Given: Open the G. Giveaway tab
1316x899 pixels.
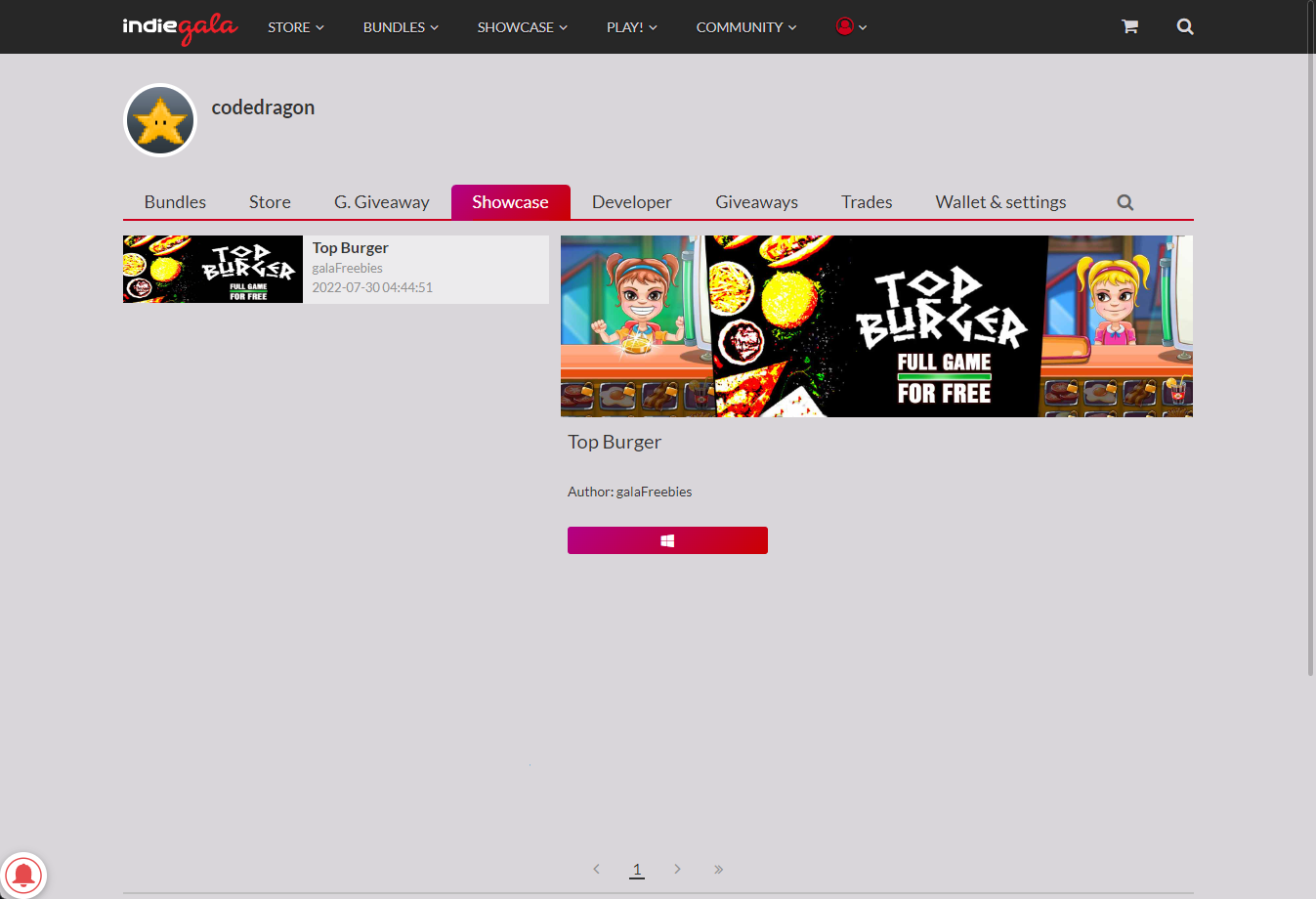Looking at the screenshot, I should [x=382, y=202].
